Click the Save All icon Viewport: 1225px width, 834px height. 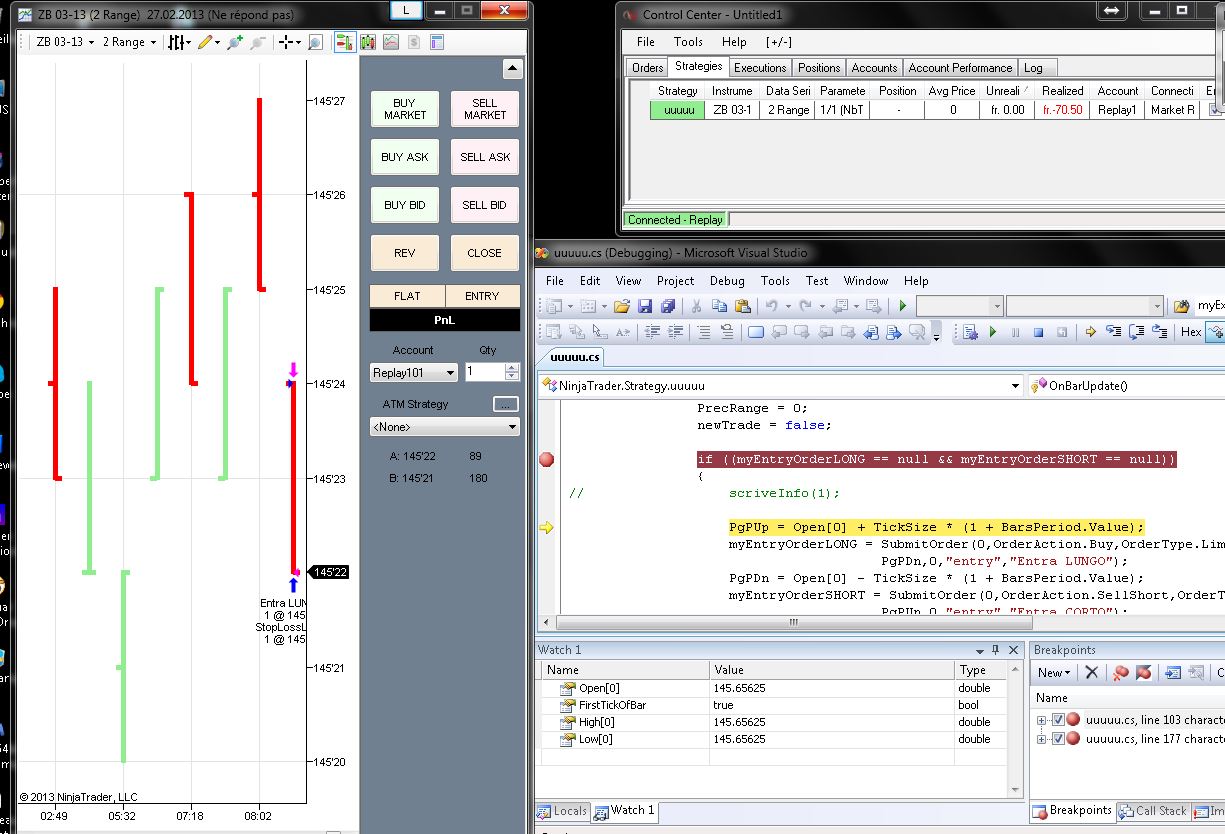pyautogui.click(x=667, y=306)
